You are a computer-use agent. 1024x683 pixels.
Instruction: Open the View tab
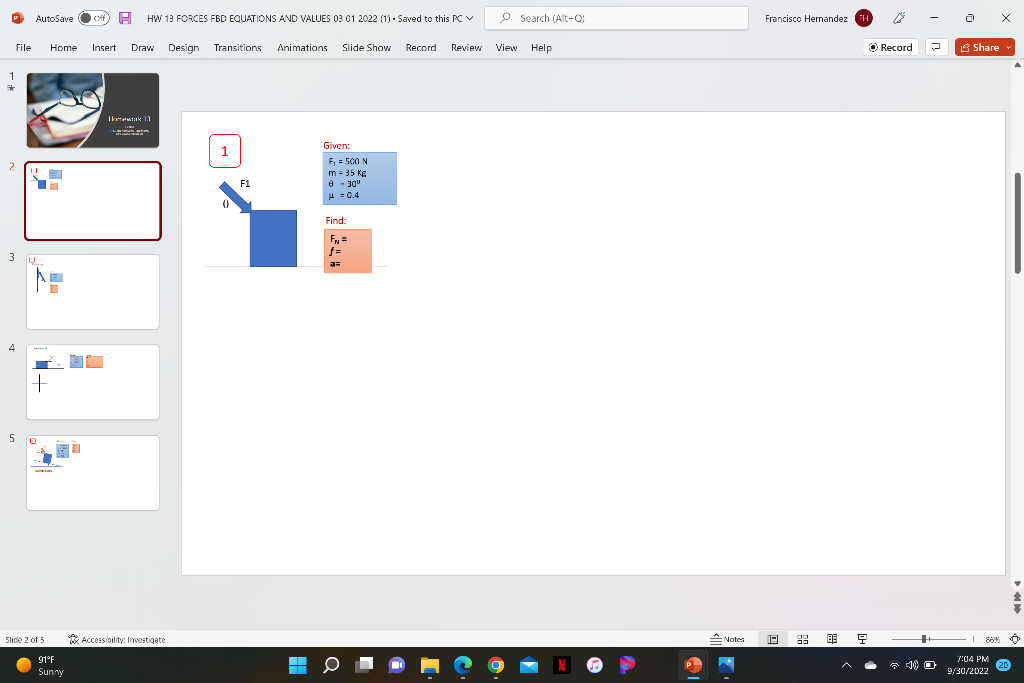(x=506, y=48)
